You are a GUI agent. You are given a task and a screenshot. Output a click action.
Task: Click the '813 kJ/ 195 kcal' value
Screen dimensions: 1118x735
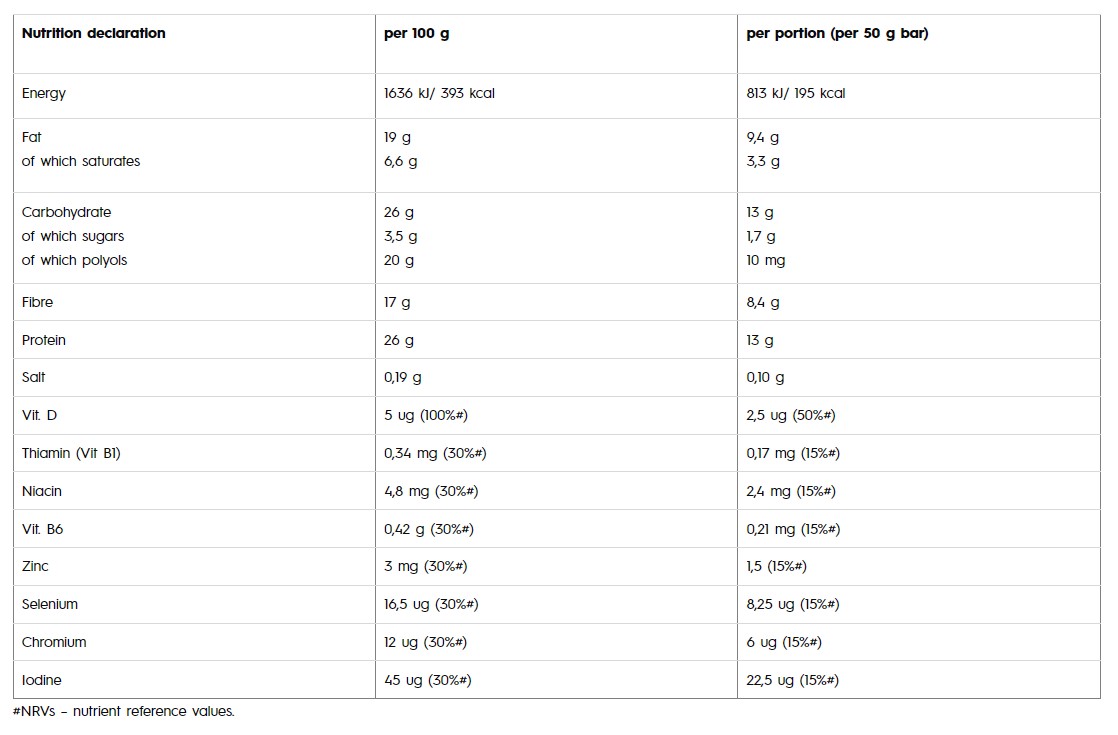click(795, 93)
